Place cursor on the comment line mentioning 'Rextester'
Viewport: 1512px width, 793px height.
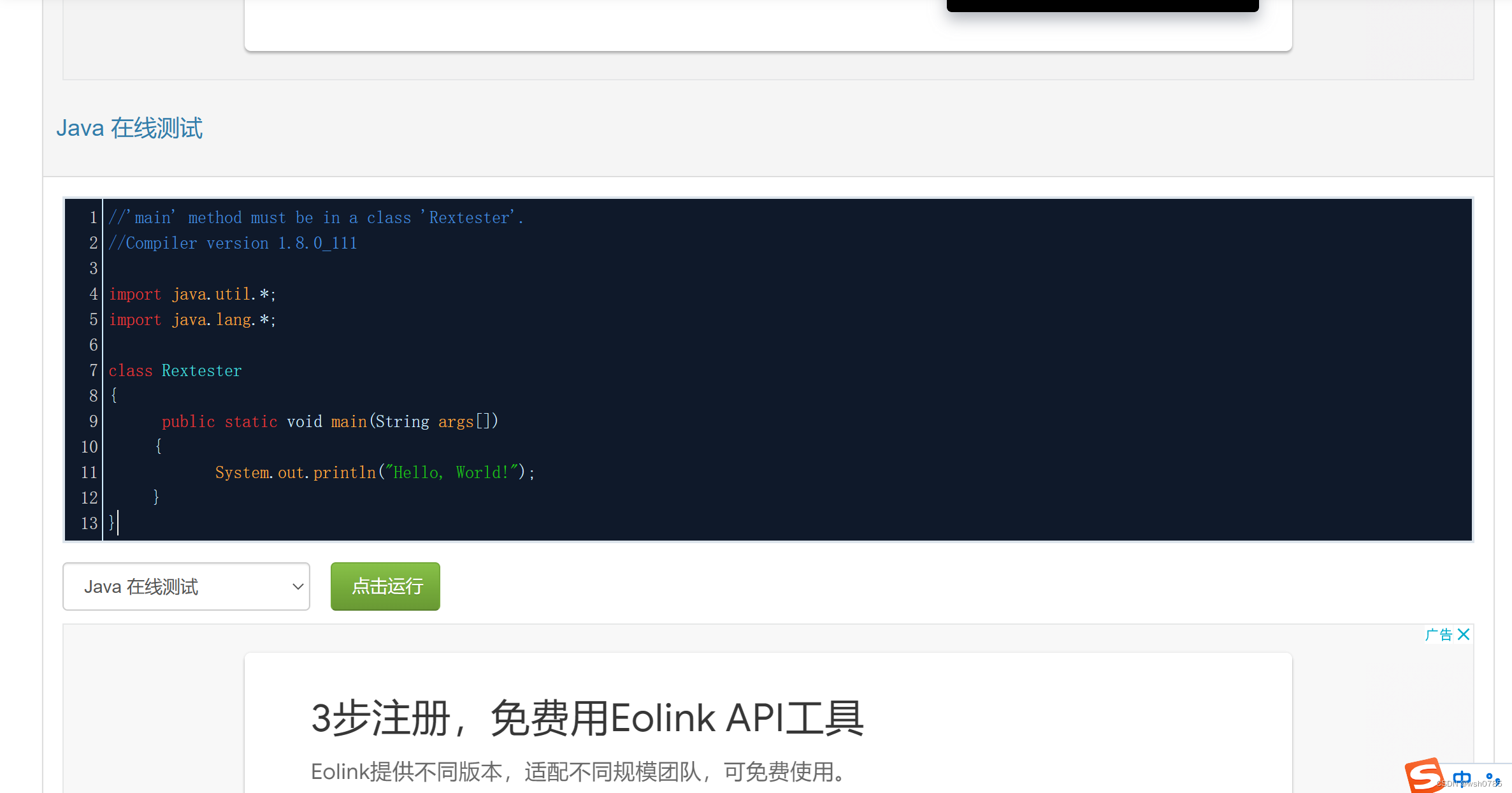[x=316, y=217]
